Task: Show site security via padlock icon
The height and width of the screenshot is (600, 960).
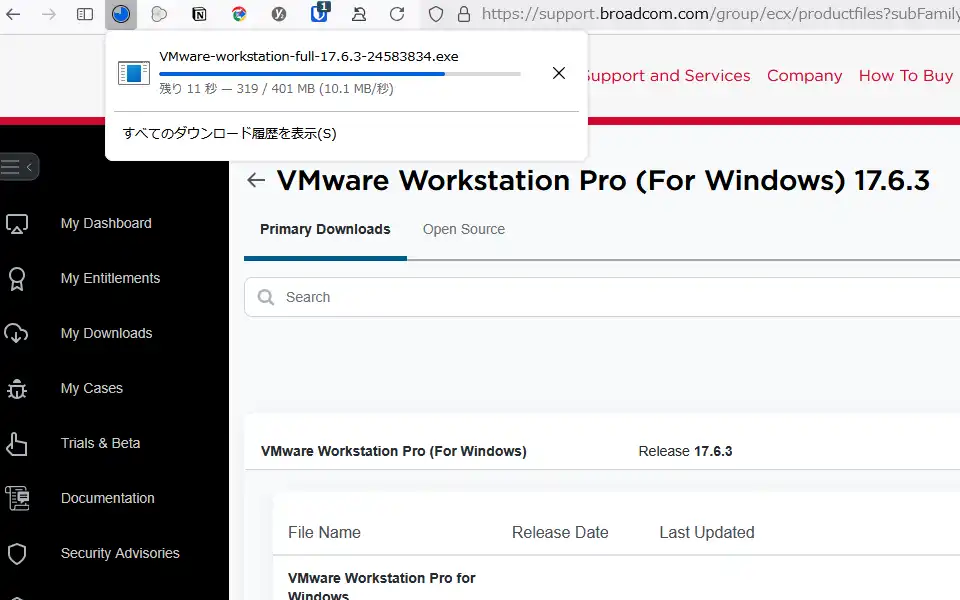Action: (x=464, y=13)
